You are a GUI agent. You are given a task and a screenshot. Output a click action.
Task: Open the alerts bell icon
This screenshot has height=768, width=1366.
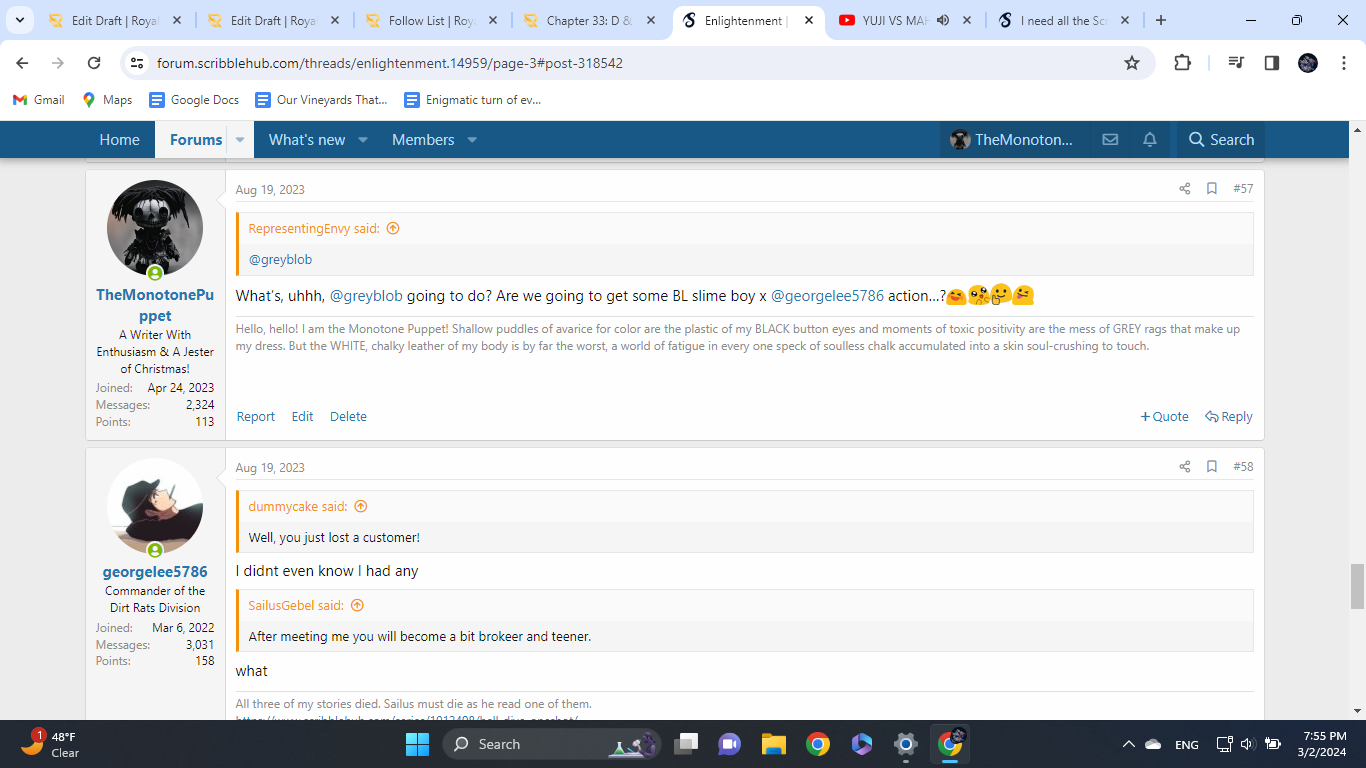[x=1149, y=139]
